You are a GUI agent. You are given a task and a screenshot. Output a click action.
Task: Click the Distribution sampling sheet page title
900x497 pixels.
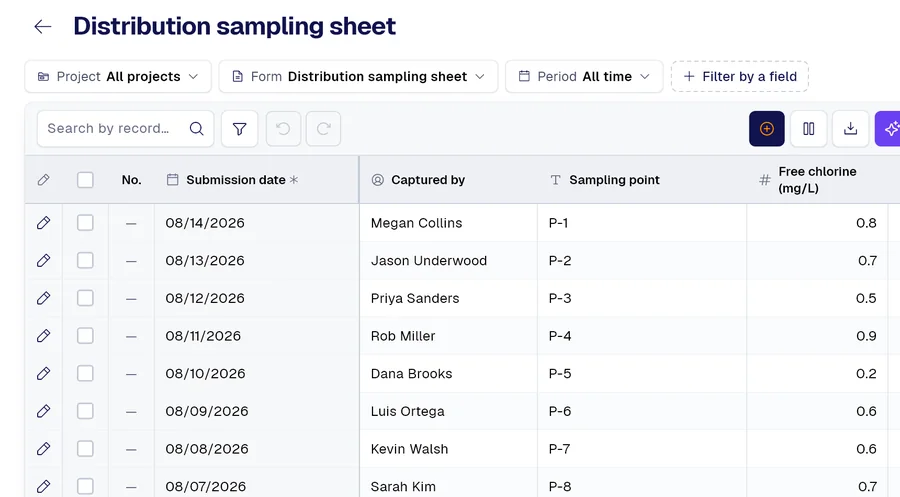click(235, 26)
